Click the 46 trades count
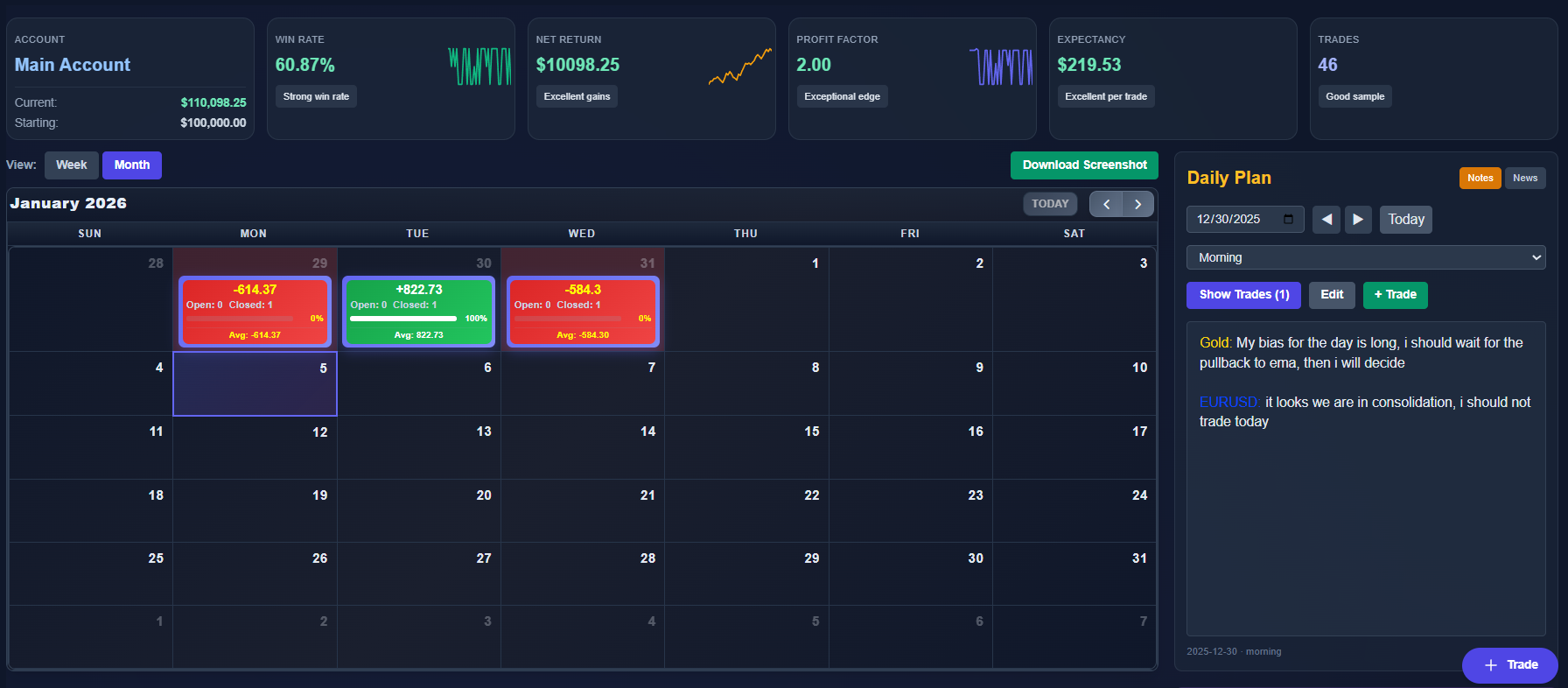1568x688 pixels. [1327, 65]
